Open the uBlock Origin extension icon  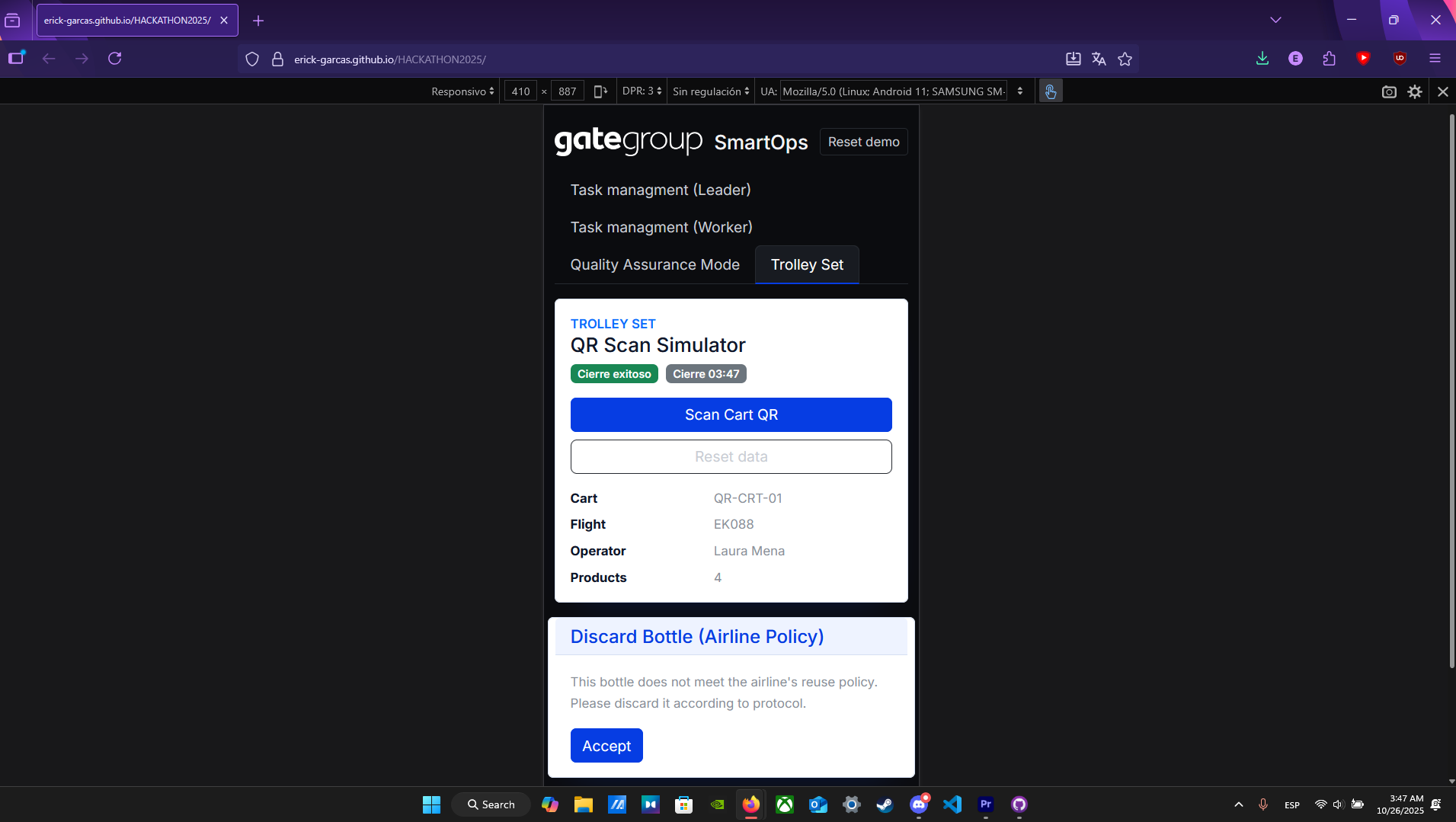coord(1400,58)
